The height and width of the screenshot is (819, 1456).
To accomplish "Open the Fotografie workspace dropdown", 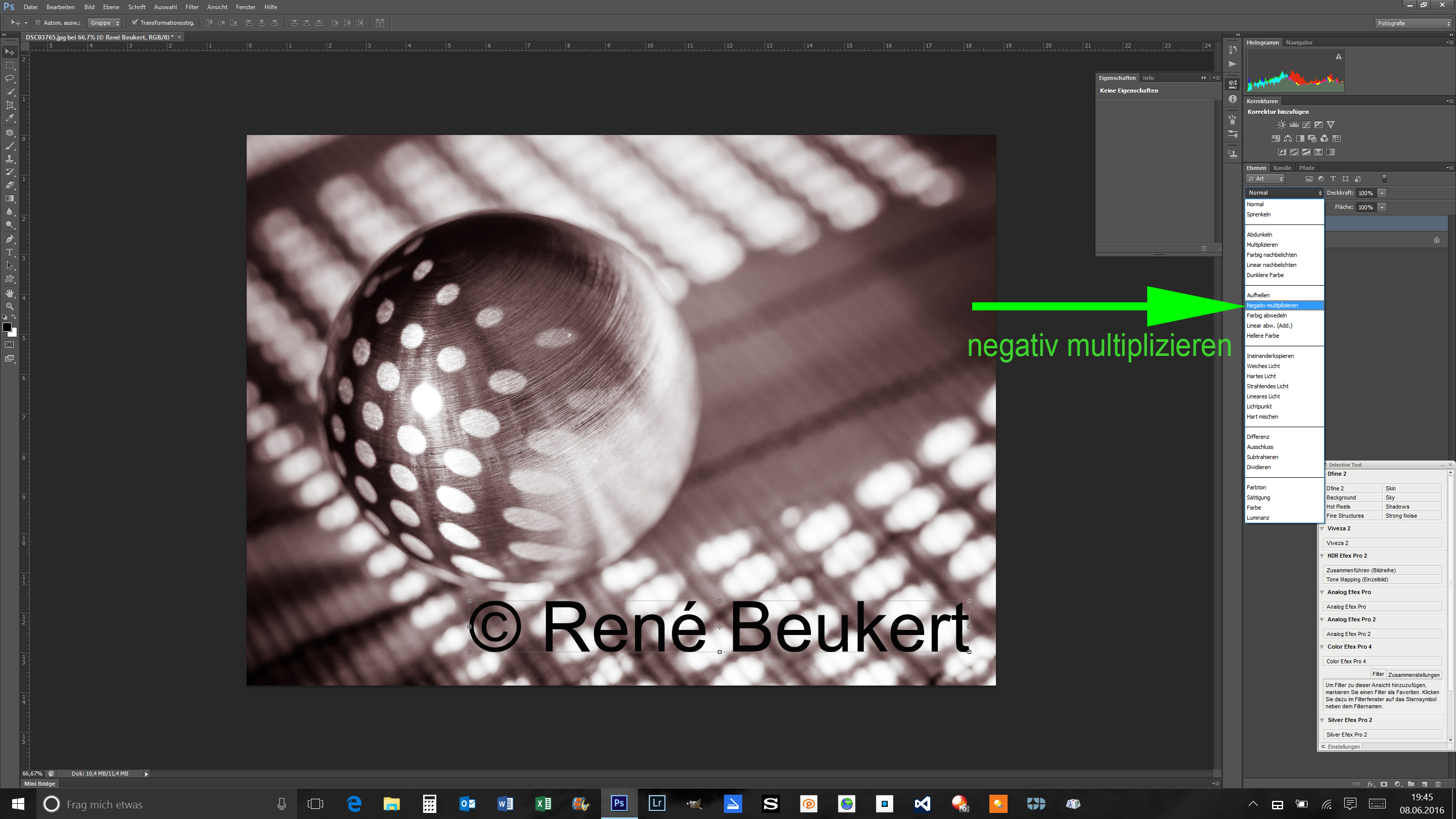I will 1413,23.
